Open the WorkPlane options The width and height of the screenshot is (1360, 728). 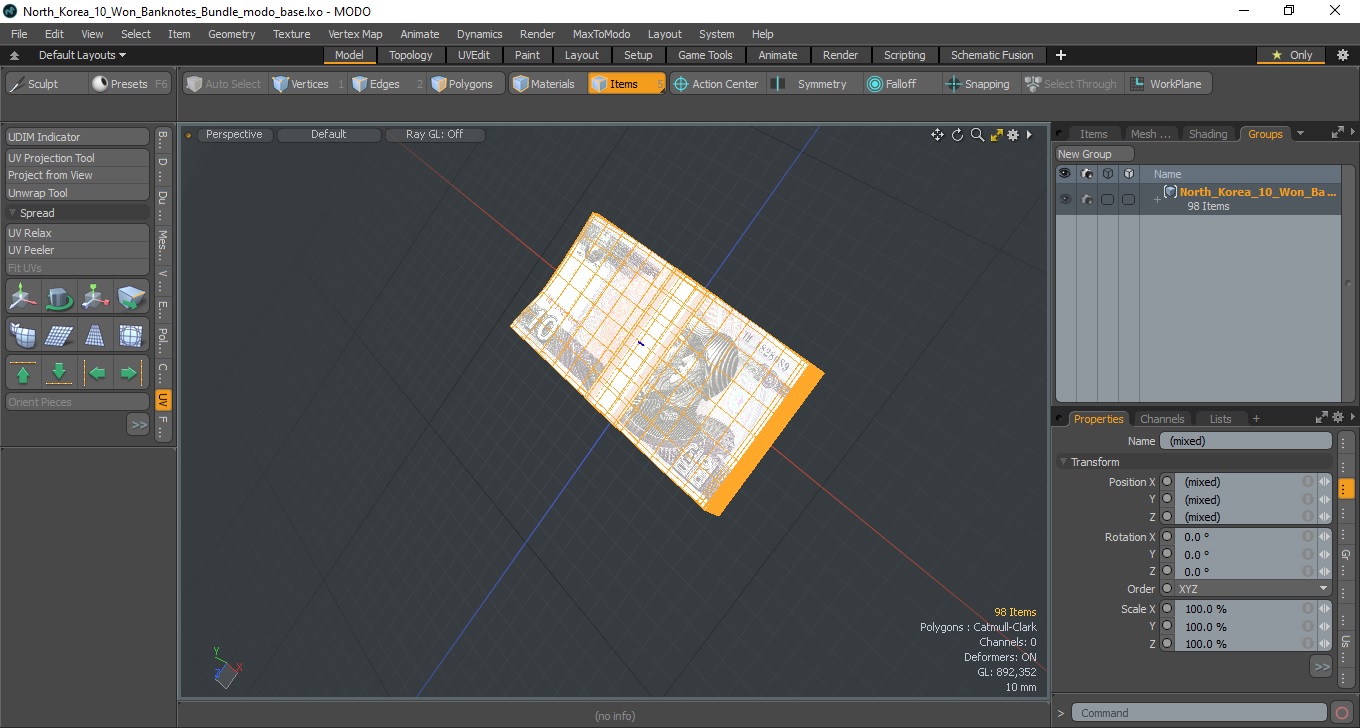(x=1168, y=84)
